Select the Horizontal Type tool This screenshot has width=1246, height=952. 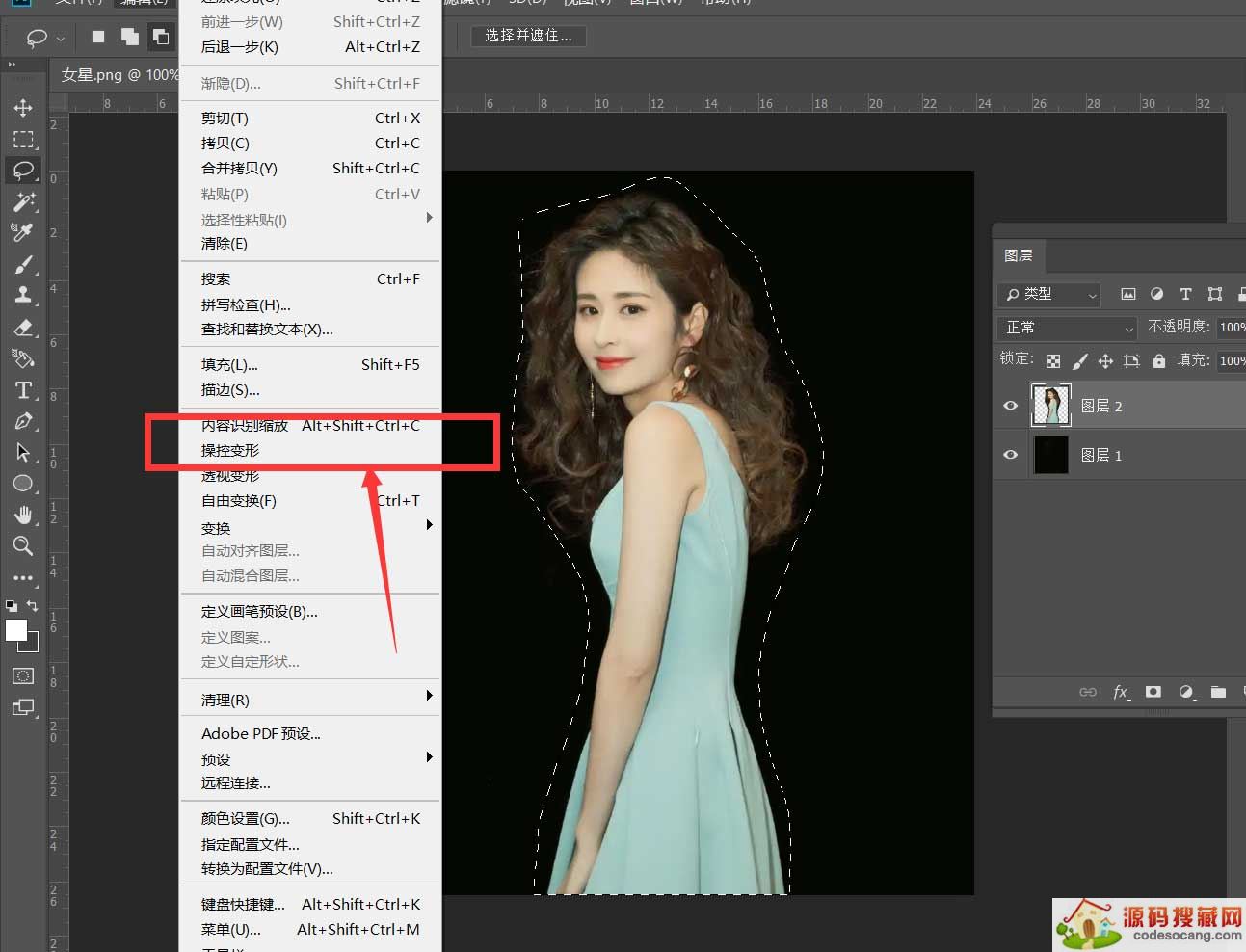pos(23,390)
